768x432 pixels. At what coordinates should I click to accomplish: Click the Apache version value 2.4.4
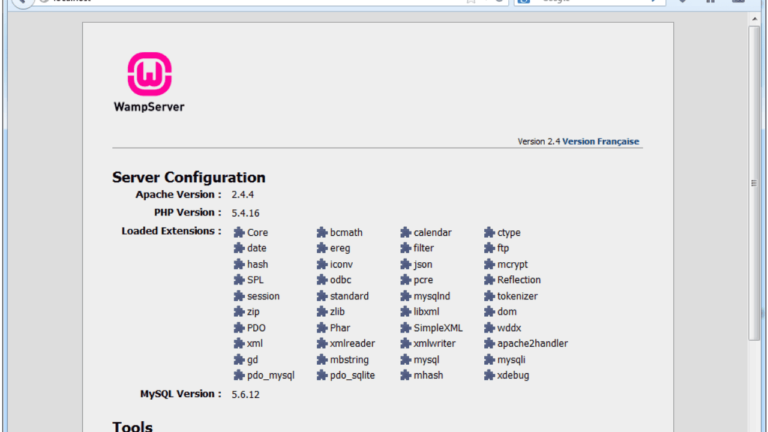243,194
